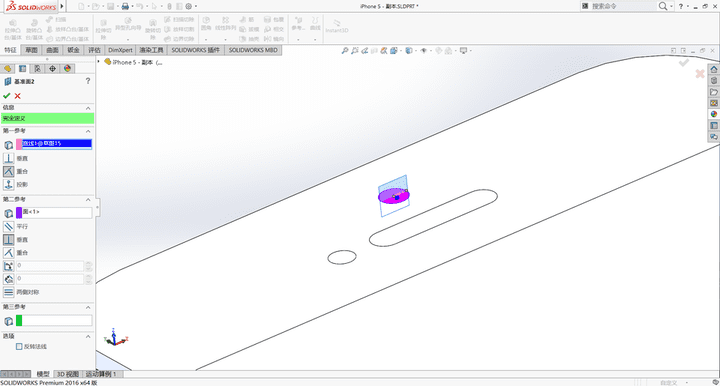Open the Save button dropdown arrow
720x386 pixels.
(x=117, y=6)
